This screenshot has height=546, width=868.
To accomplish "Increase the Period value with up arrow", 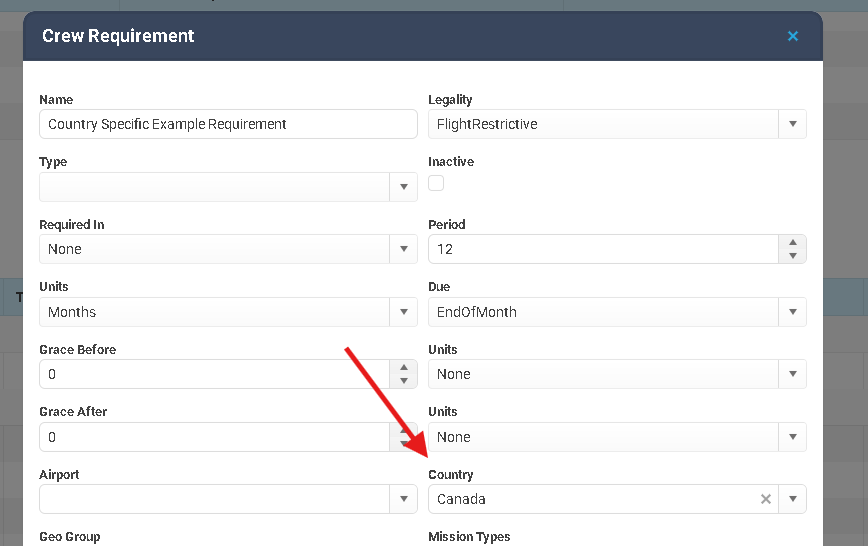I will (792, 243).
